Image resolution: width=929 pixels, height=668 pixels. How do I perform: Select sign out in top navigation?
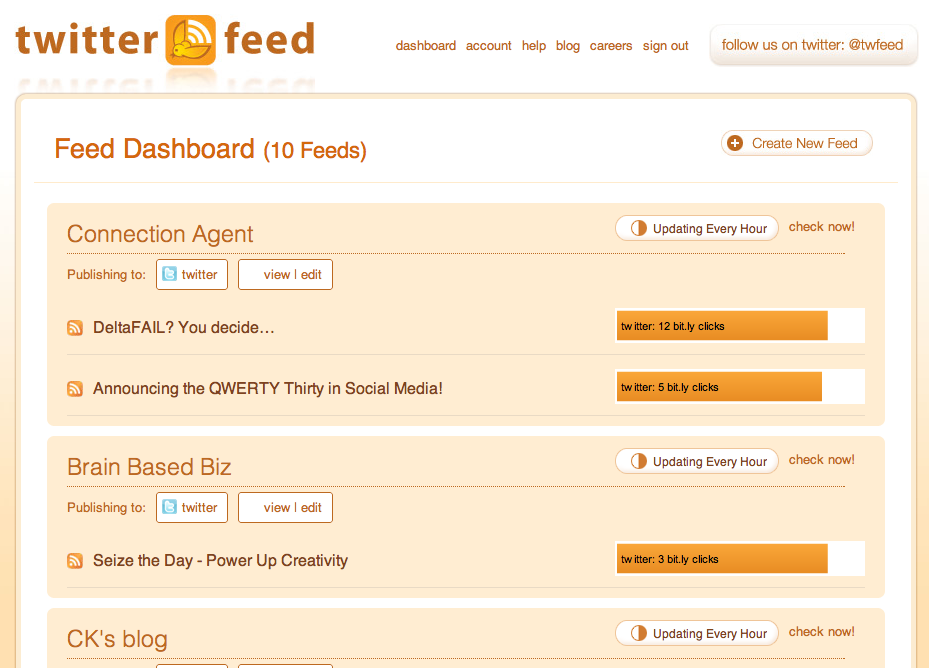tap(665, 46)
